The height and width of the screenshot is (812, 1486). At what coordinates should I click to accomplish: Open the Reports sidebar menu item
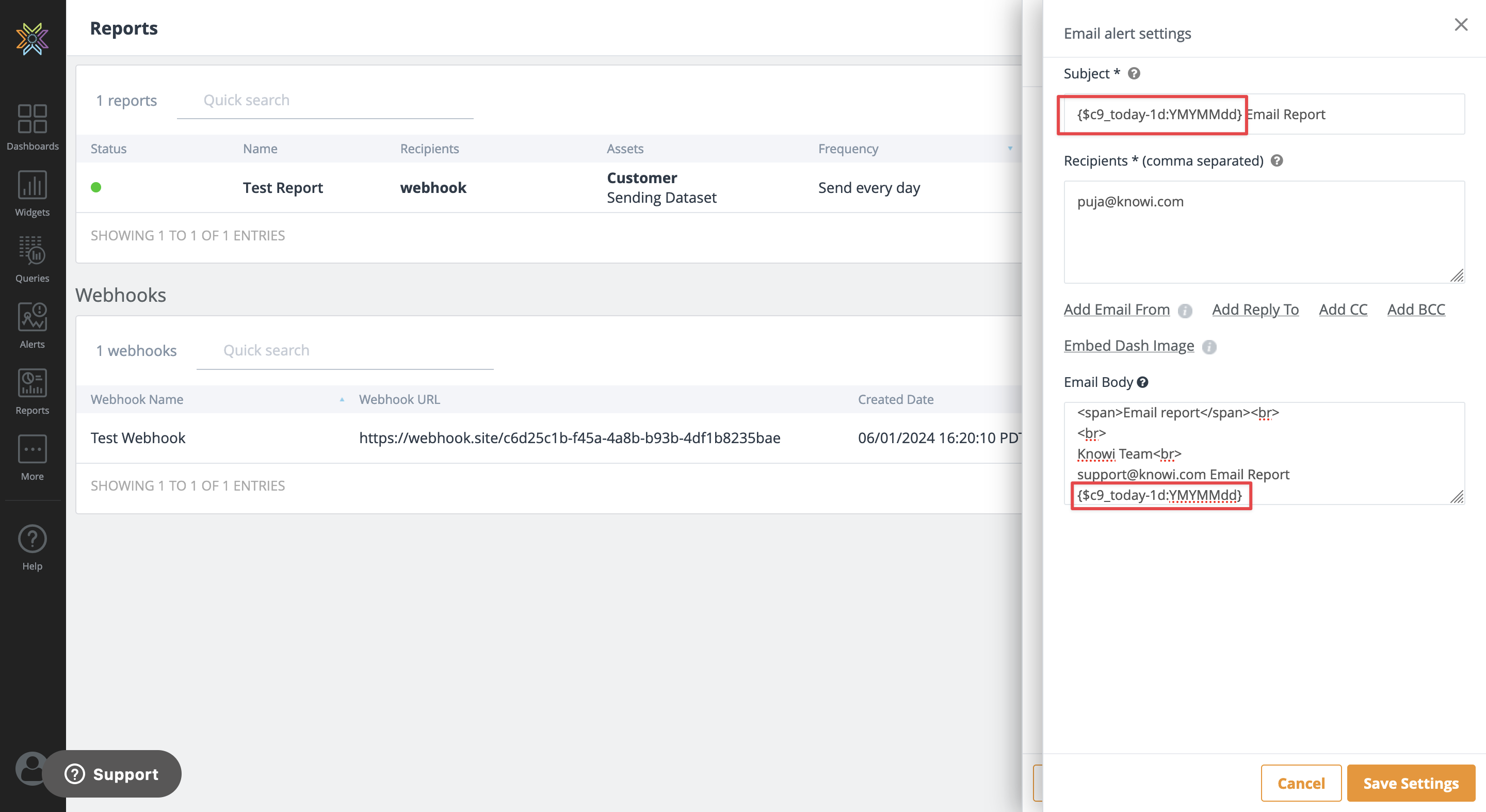pyautogui.click(x=33, y=391)
